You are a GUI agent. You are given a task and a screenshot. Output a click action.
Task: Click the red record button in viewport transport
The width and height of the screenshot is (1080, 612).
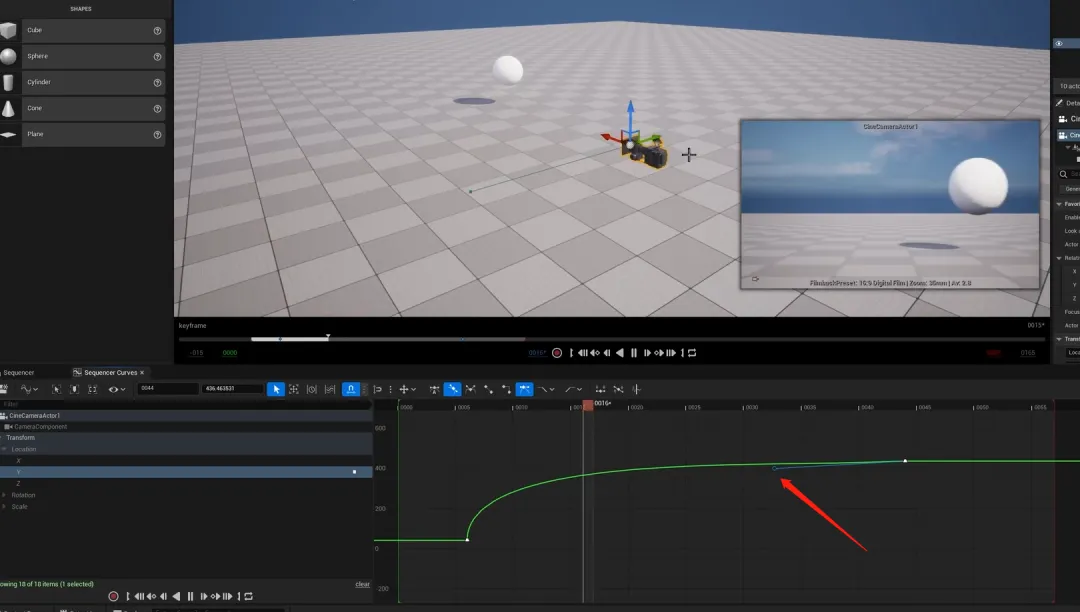click(x=557, y=353)
